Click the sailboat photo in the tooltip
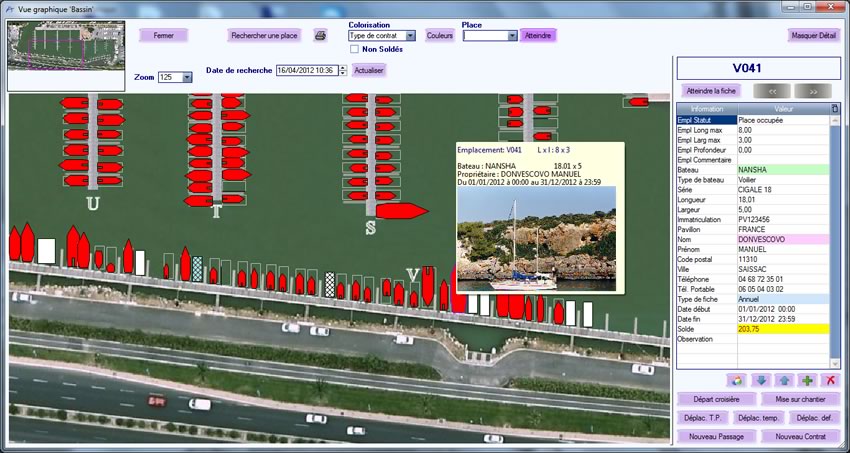This screenshot has width=850, height=453. point(536,239)
